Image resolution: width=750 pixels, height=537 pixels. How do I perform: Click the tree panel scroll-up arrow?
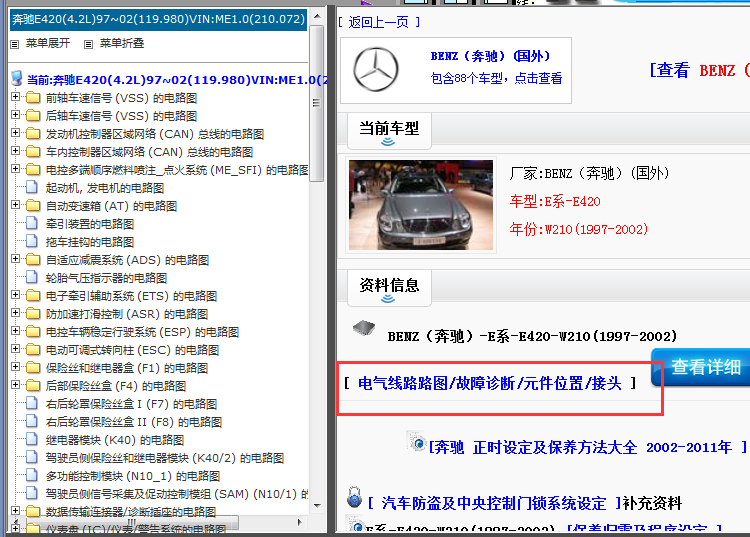click(x=317, y=16)
